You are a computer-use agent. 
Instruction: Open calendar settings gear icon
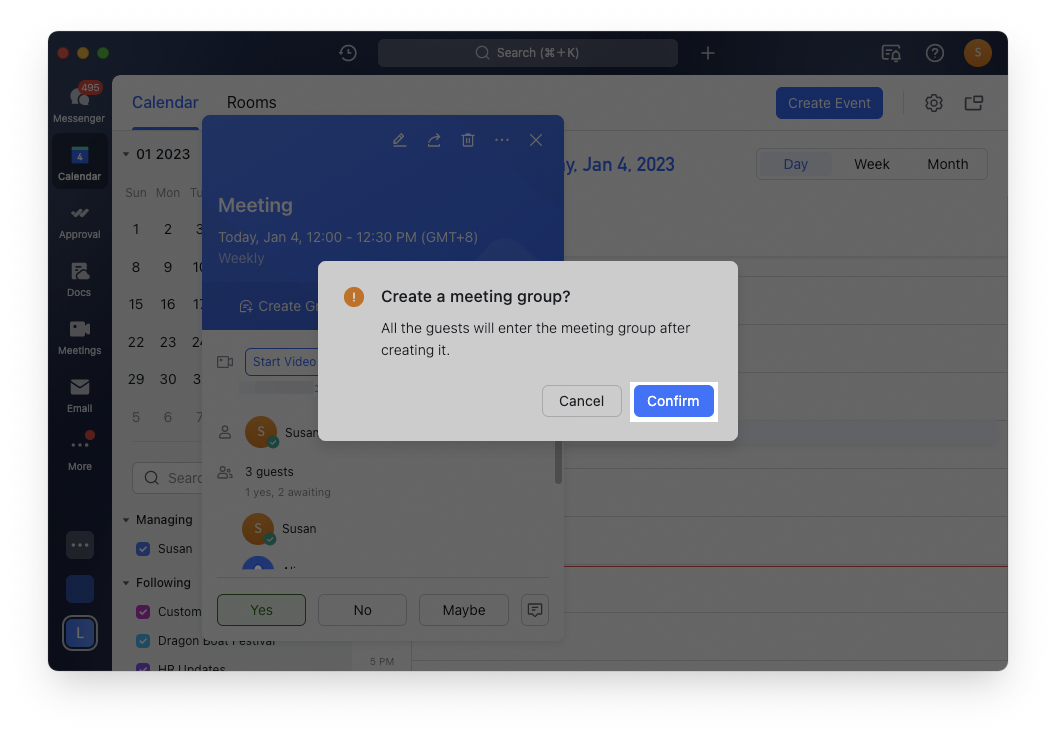934,103
